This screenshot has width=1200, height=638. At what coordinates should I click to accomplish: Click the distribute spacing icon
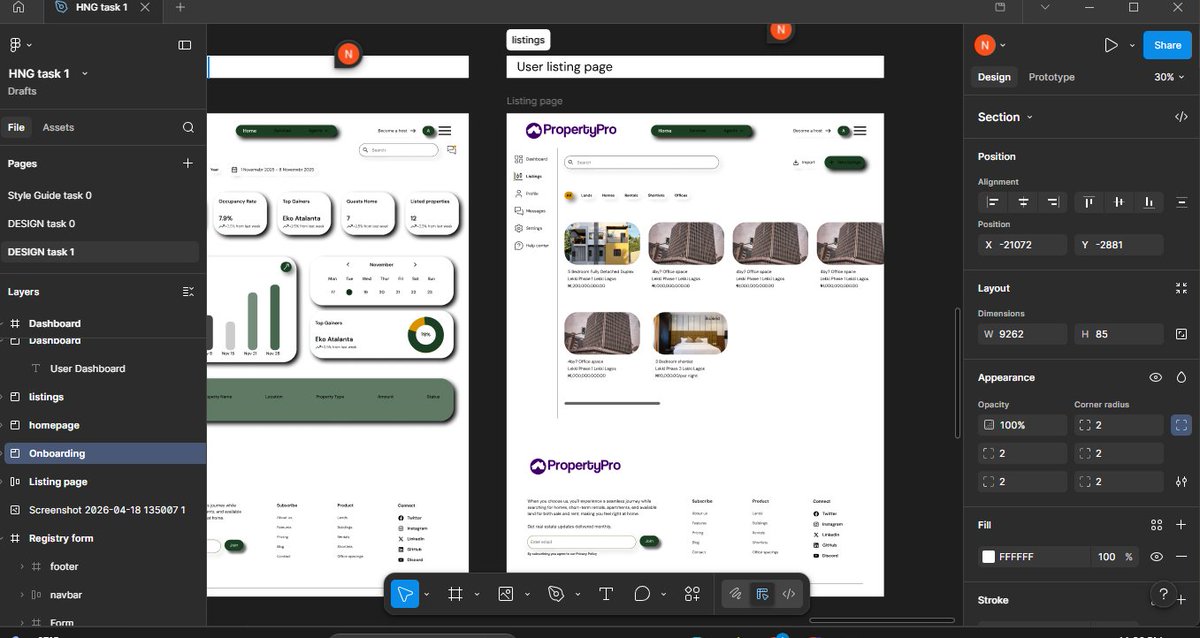(x=1182, y=202)
